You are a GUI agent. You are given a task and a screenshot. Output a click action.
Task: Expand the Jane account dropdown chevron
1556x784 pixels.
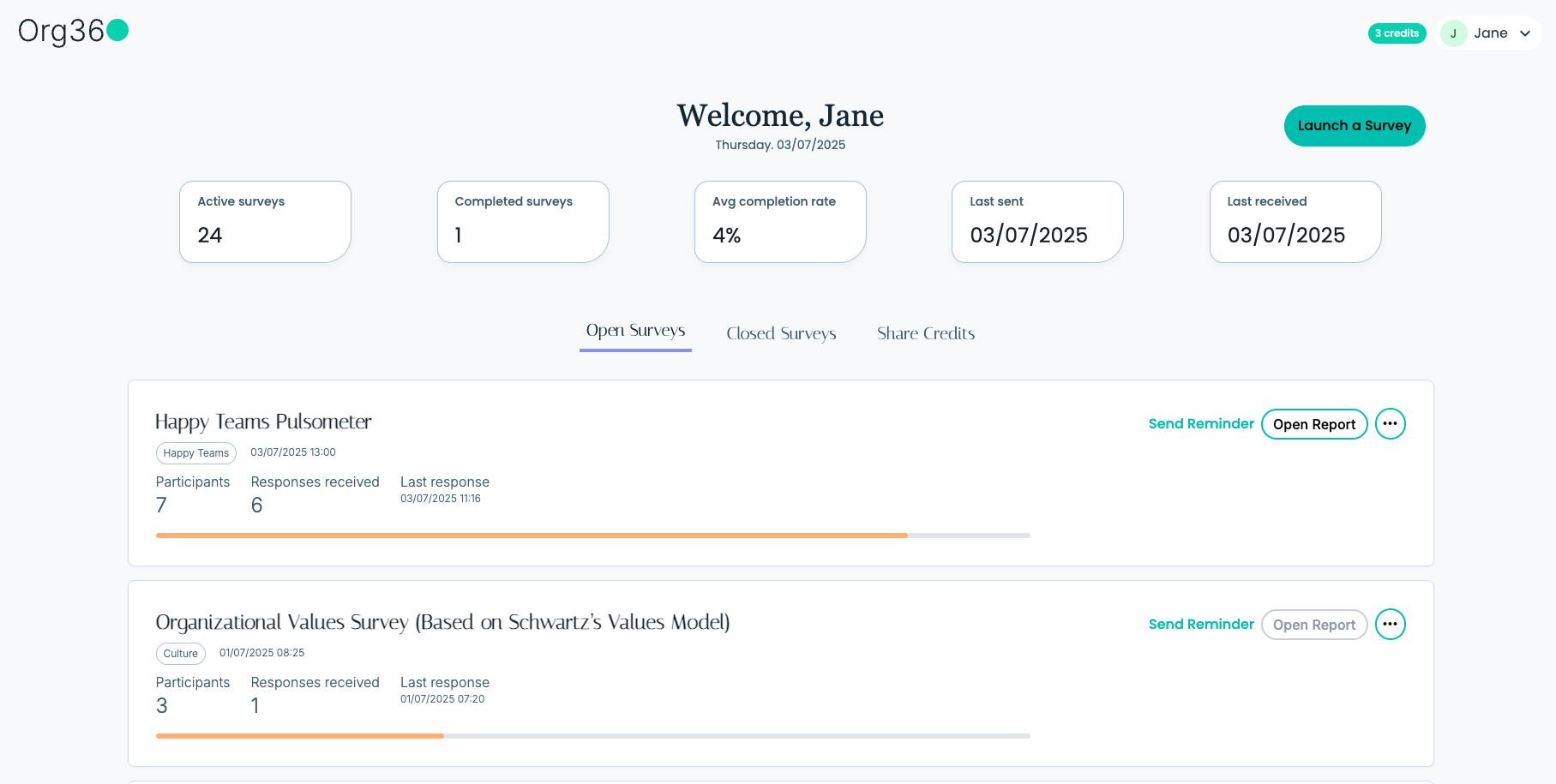(1525, 33)
